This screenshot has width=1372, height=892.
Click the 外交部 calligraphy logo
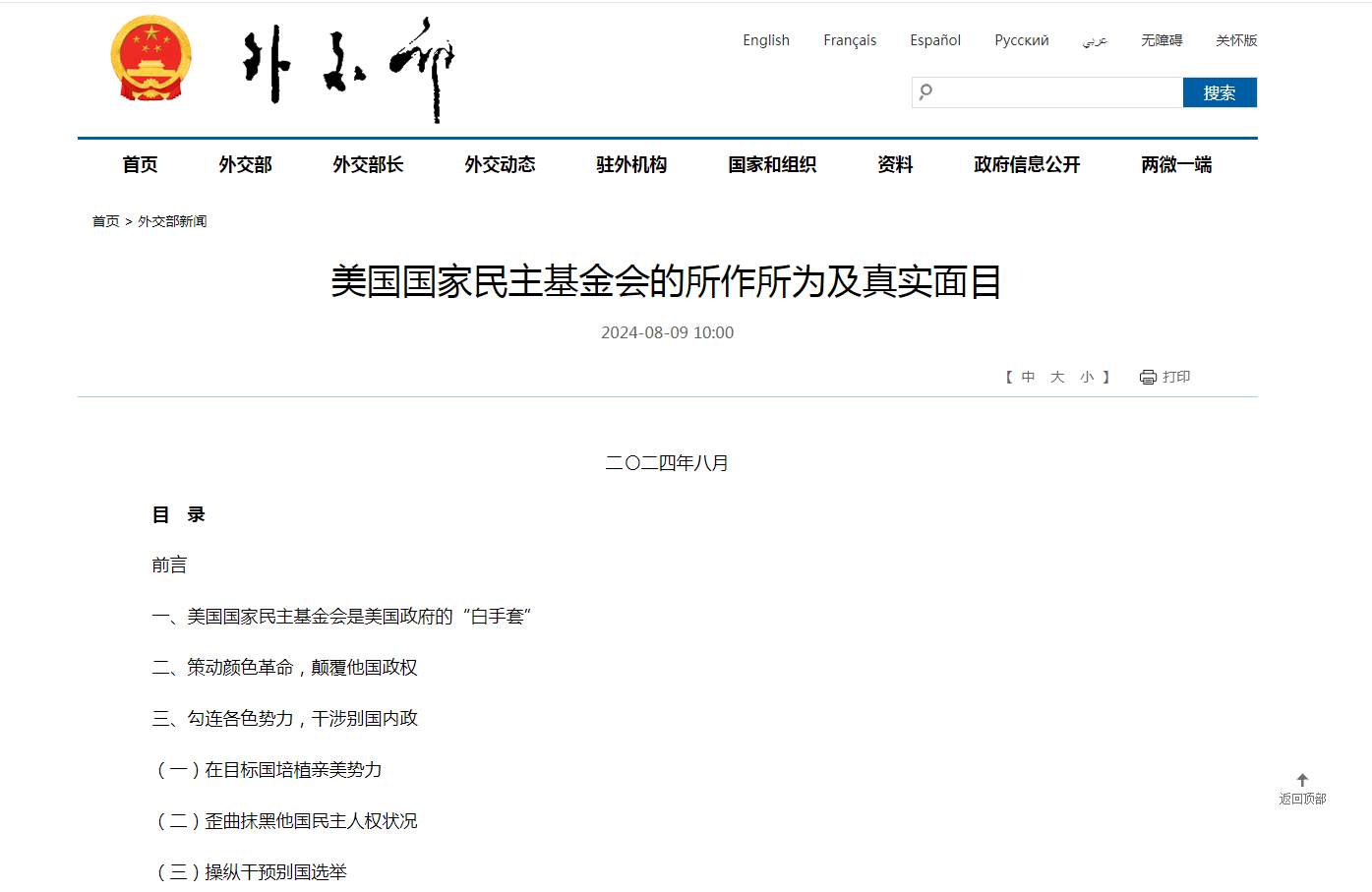[348, 68]
